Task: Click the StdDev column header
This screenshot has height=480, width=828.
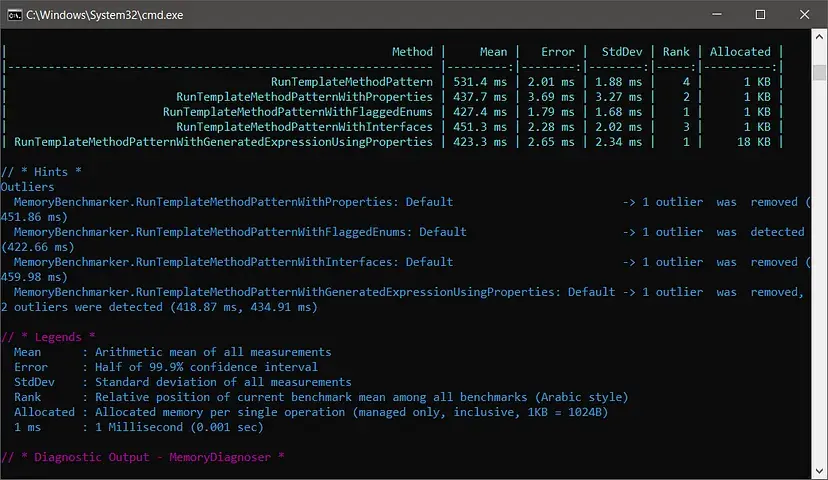Action: pyautogui.click(x=622, y=52)
